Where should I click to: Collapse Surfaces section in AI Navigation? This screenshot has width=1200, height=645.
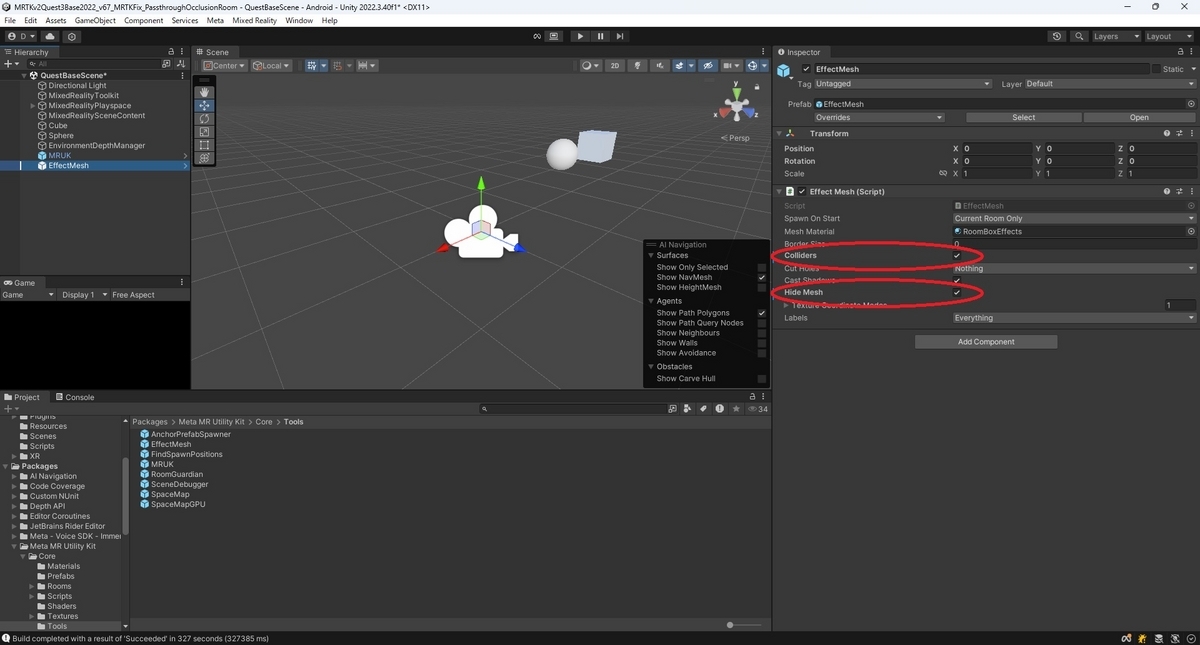(x=651, y=255)
